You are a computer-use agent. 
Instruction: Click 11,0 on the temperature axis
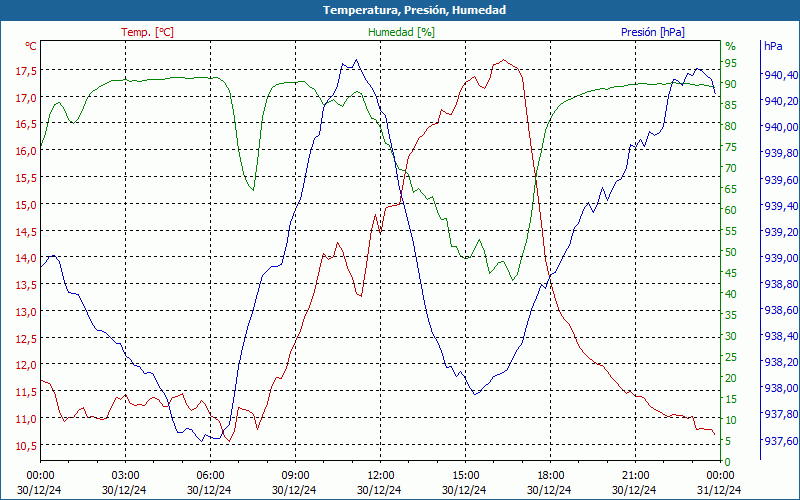point(26,419)
